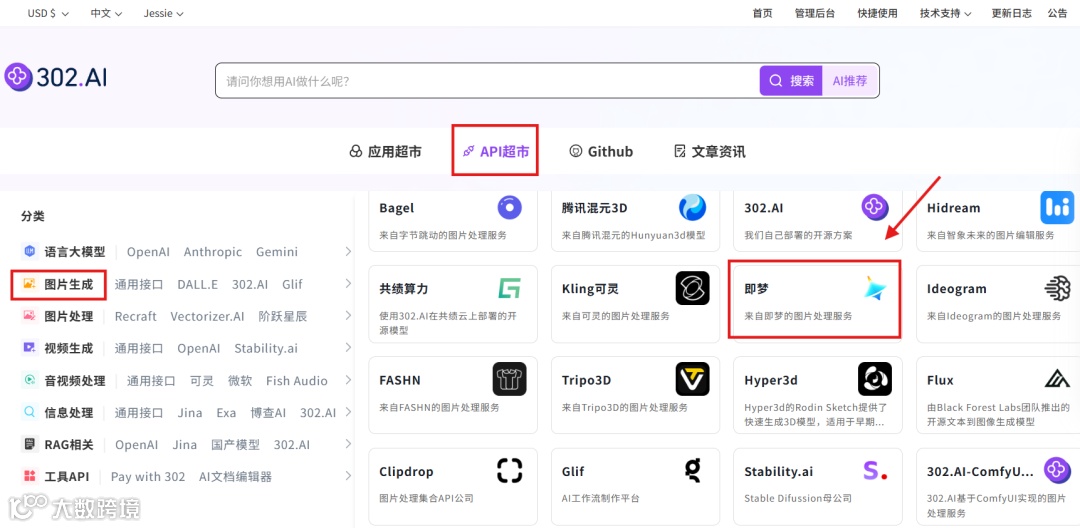The width and height of the screenshot is (1080, 528).
Task: Select Pay with 302 sub-category link
Action: (x=148, y=477)
